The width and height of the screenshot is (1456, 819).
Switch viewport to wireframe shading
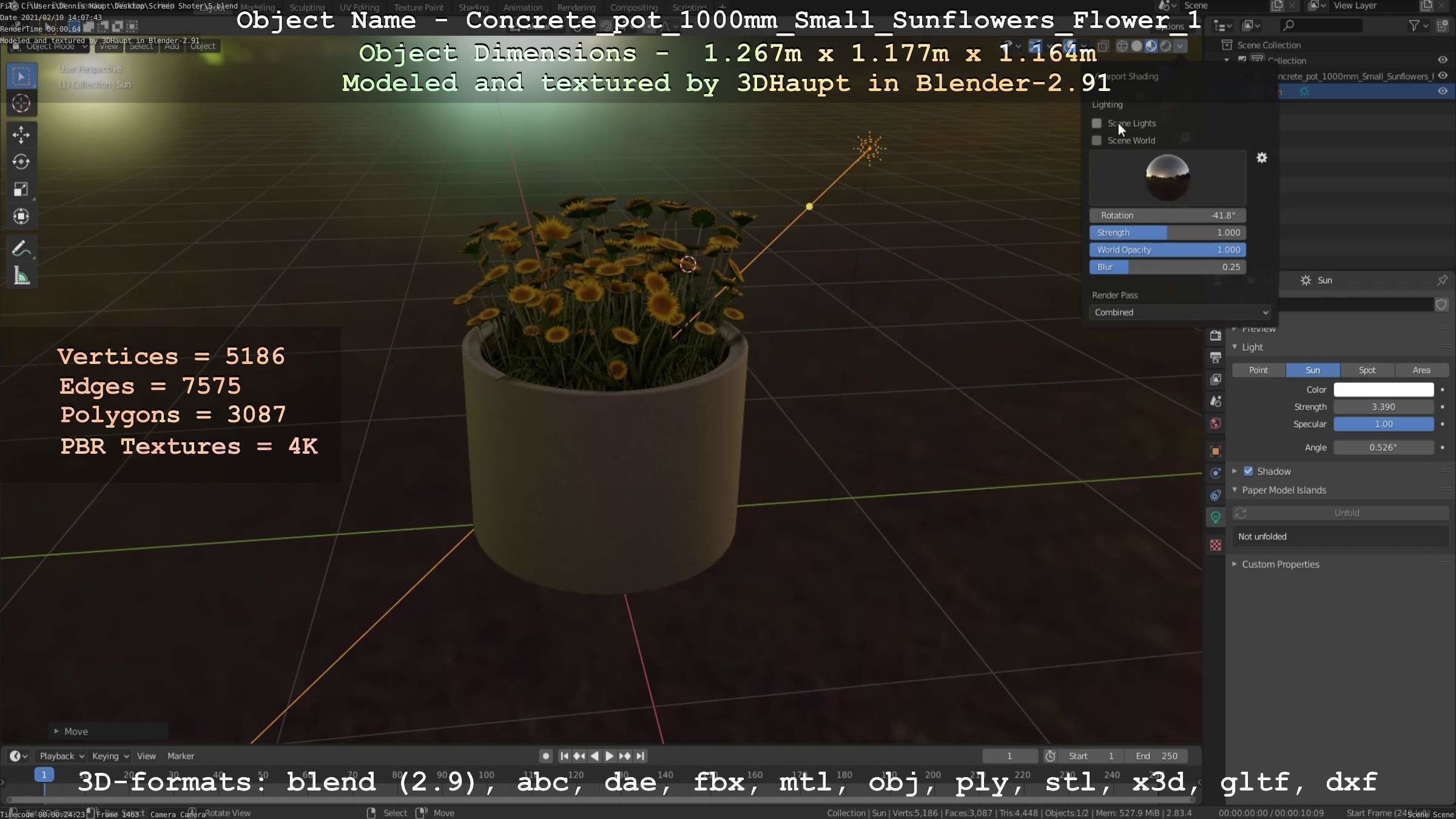coord(1122,46)
